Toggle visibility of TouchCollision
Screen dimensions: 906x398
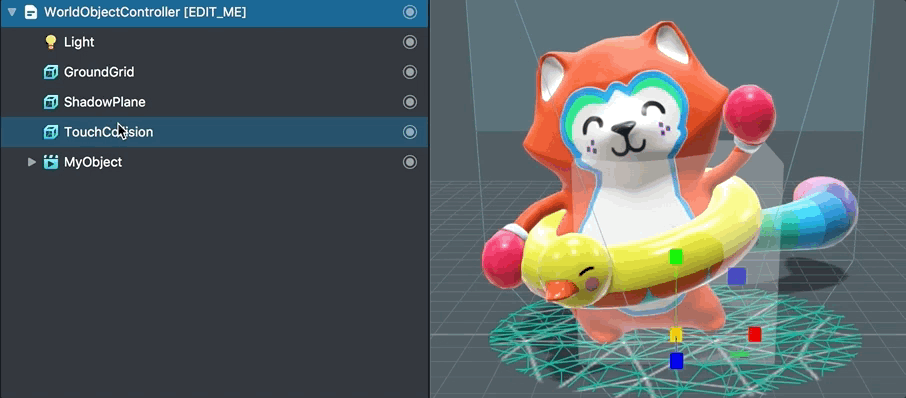pyautogui.click(x=410, y=132)
